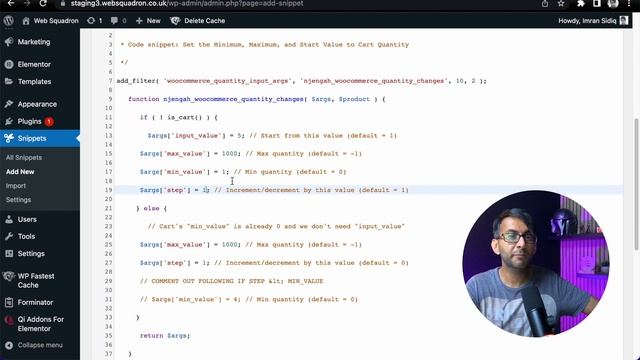The image size is (640, 360).
Task: Open the New content menu
Action: click(148, 21)
